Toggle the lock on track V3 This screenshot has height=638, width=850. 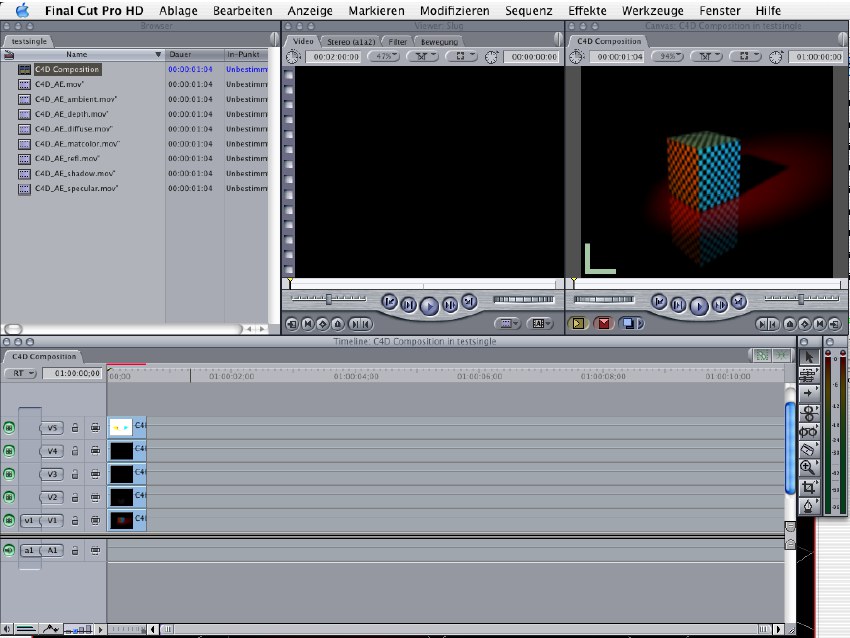(x=75, y=474)
